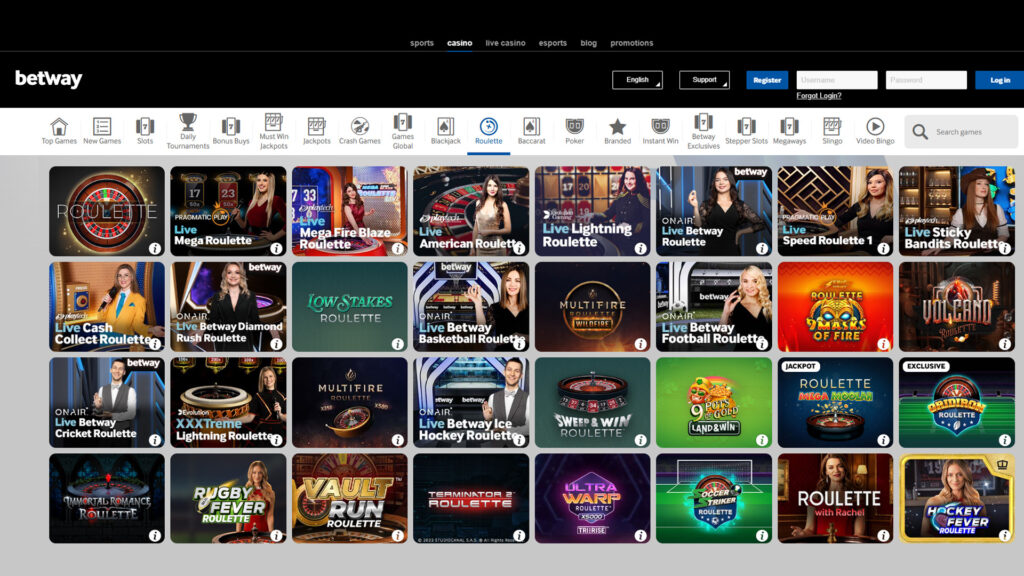
Task: Select the Games Global category
Action: coord(403,131)
